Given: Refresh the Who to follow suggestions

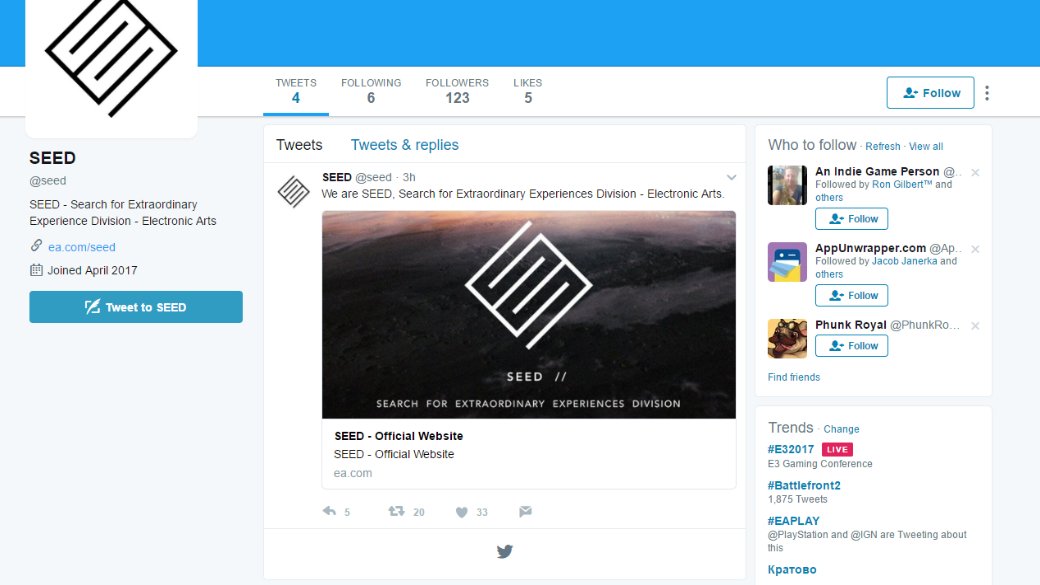Looking at the screenshot, I should [882, 146].
